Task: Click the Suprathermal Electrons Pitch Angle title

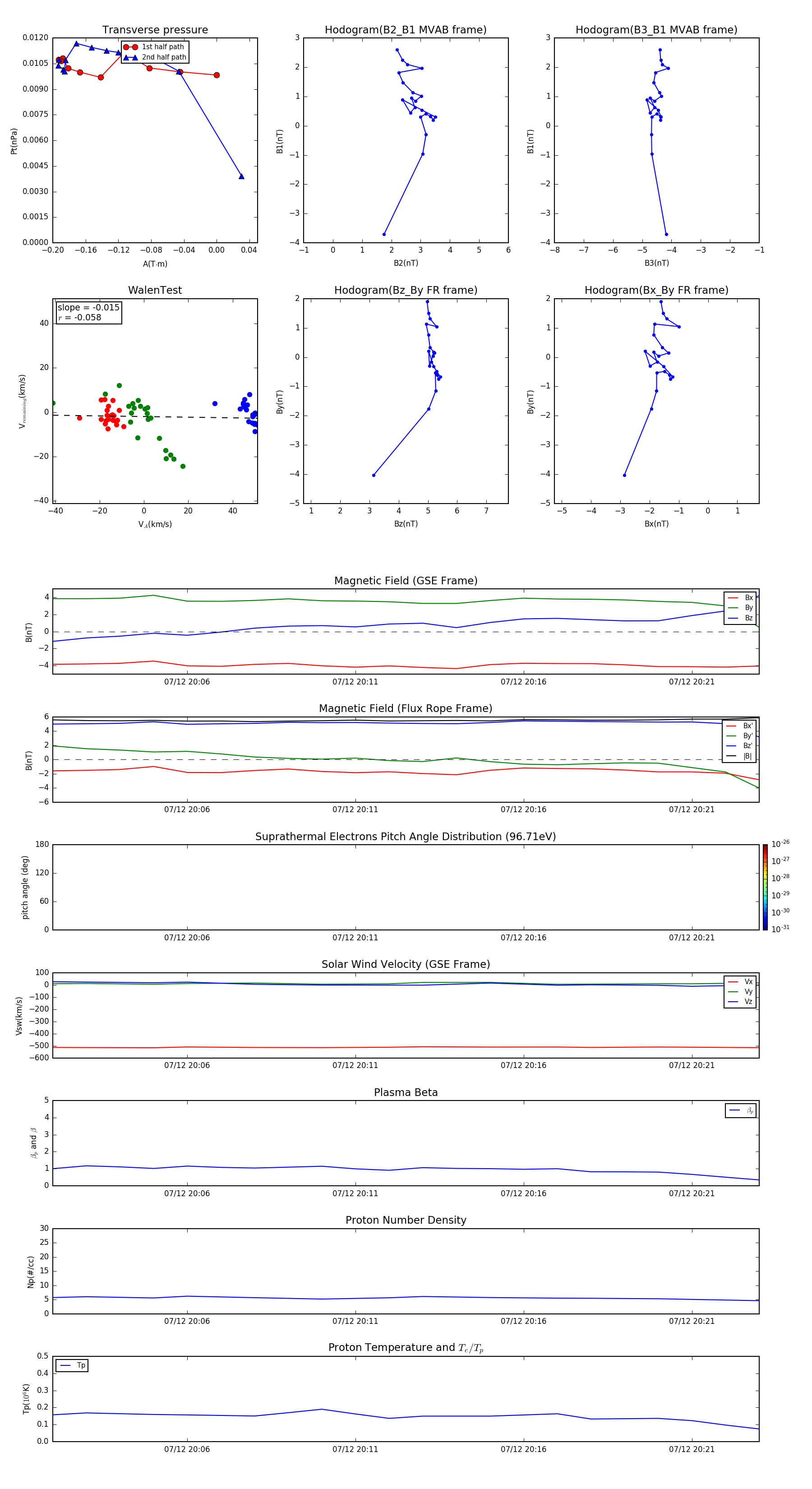Action: 406,837
